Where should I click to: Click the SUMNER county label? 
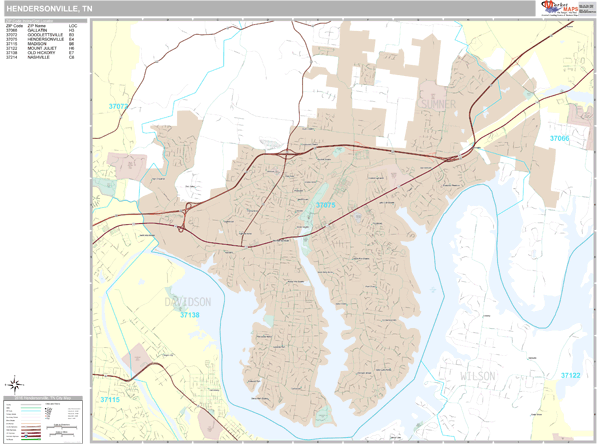click(x=437, y=104)
